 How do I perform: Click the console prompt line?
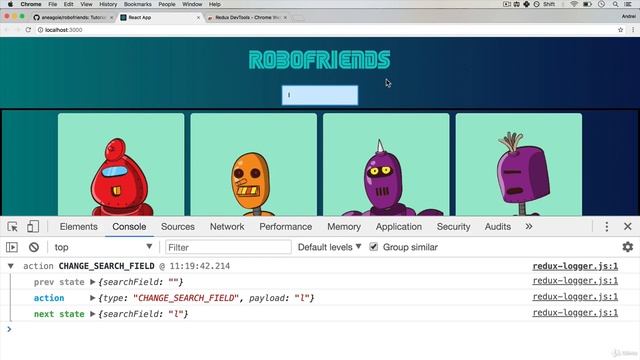pos(320,329)
